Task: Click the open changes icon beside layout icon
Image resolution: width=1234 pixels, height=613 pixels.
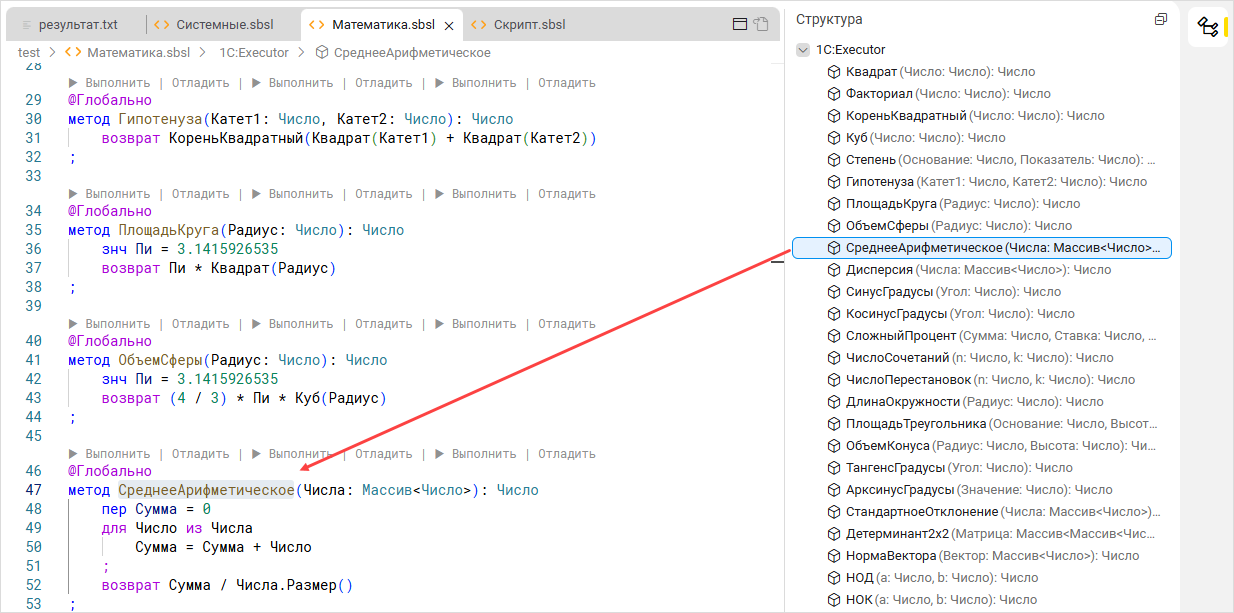Action: coord(762,25)
